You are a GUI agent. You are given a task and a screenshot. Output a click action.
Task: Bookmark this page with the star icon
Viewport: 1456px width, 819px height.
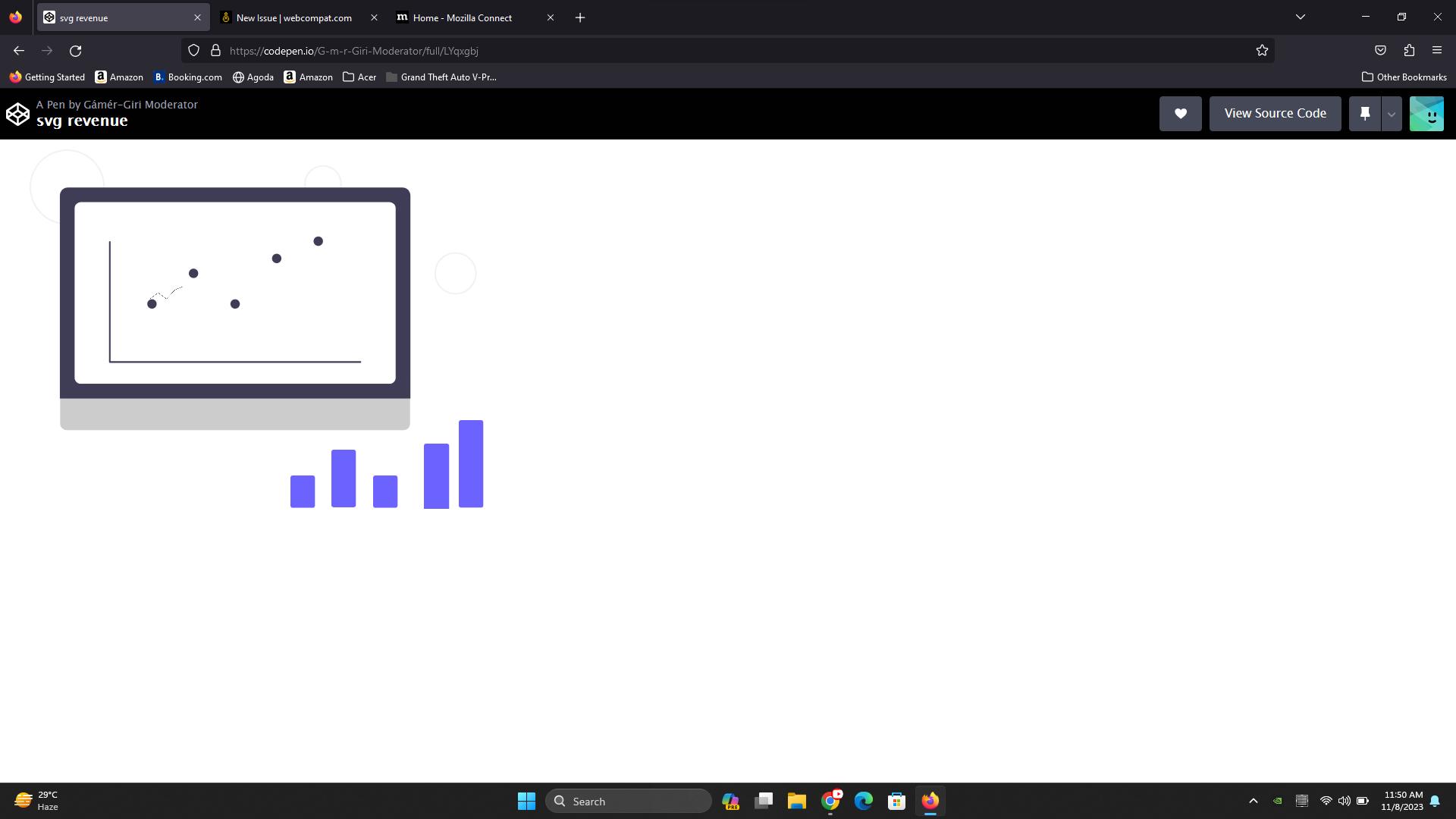(1262, 50)
